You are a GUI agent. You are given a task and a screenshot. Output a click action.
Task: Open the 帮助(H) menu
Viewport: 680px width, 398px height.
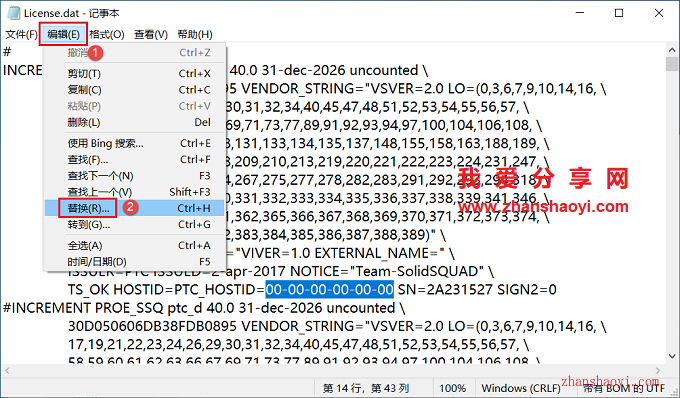[x=195, y=34]
